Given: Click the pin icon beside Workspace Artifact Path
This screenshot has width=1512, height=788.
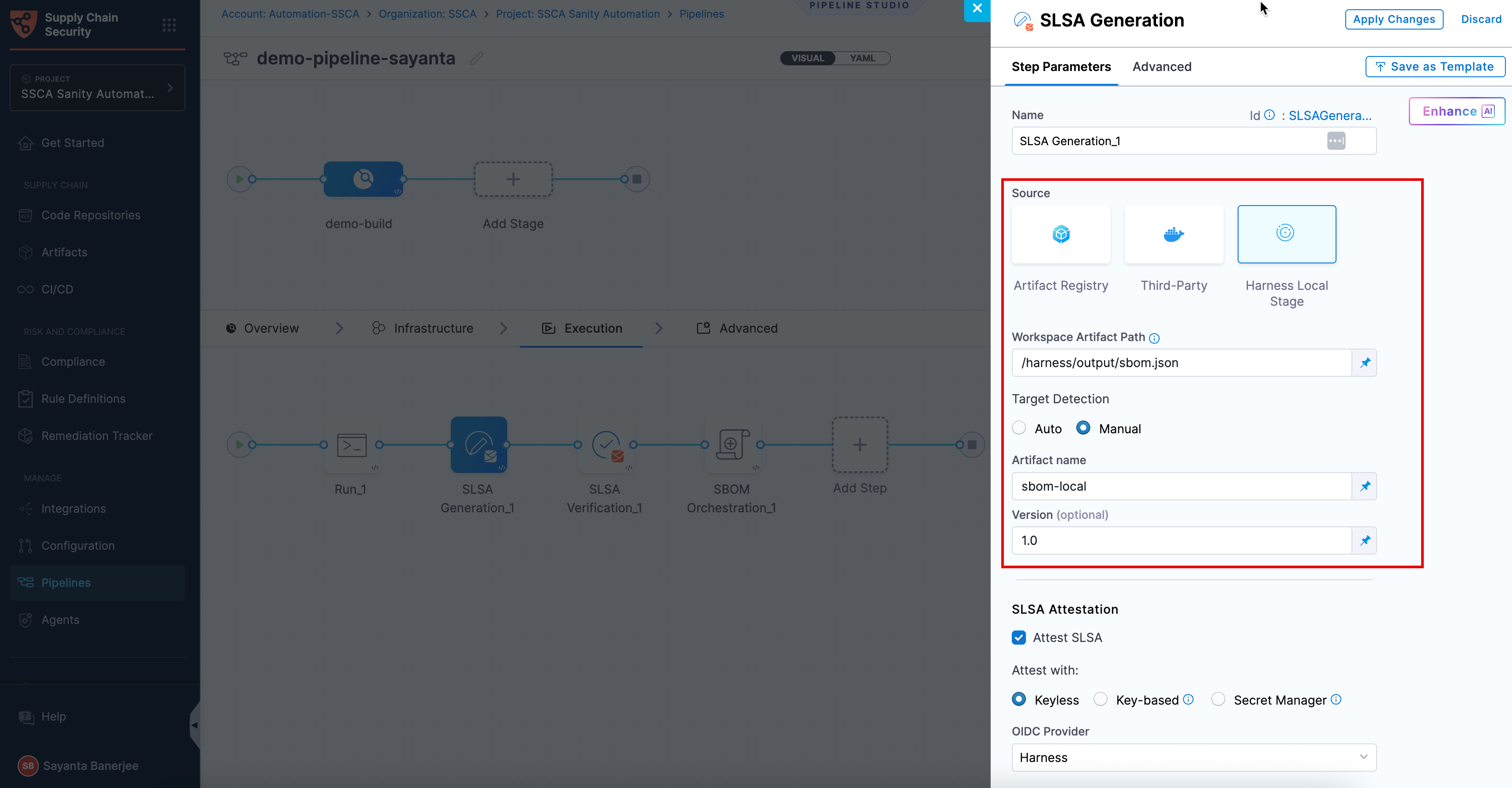Looking at the screenshot, I should click(1365, 362).
